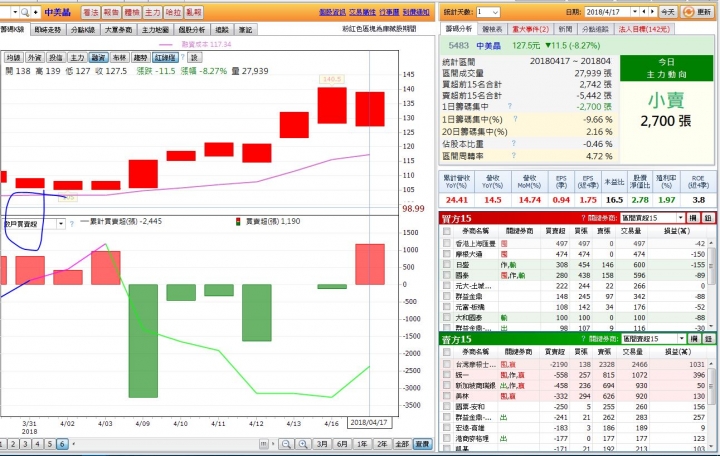Click the zoom out magnifier icon
Viewport: 720px width, 456px height.
tap(287, 444)
